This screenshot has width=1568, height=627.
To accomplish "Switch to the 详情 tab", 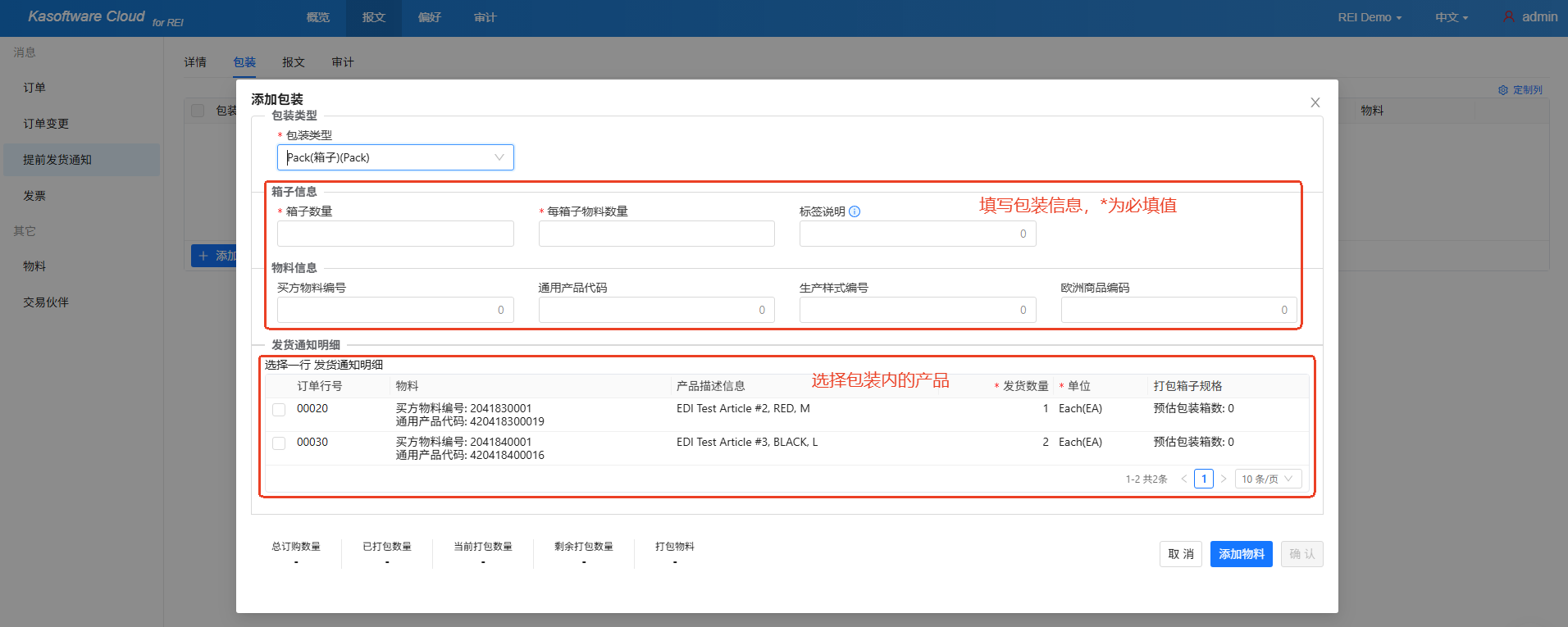I will point(195,62).
